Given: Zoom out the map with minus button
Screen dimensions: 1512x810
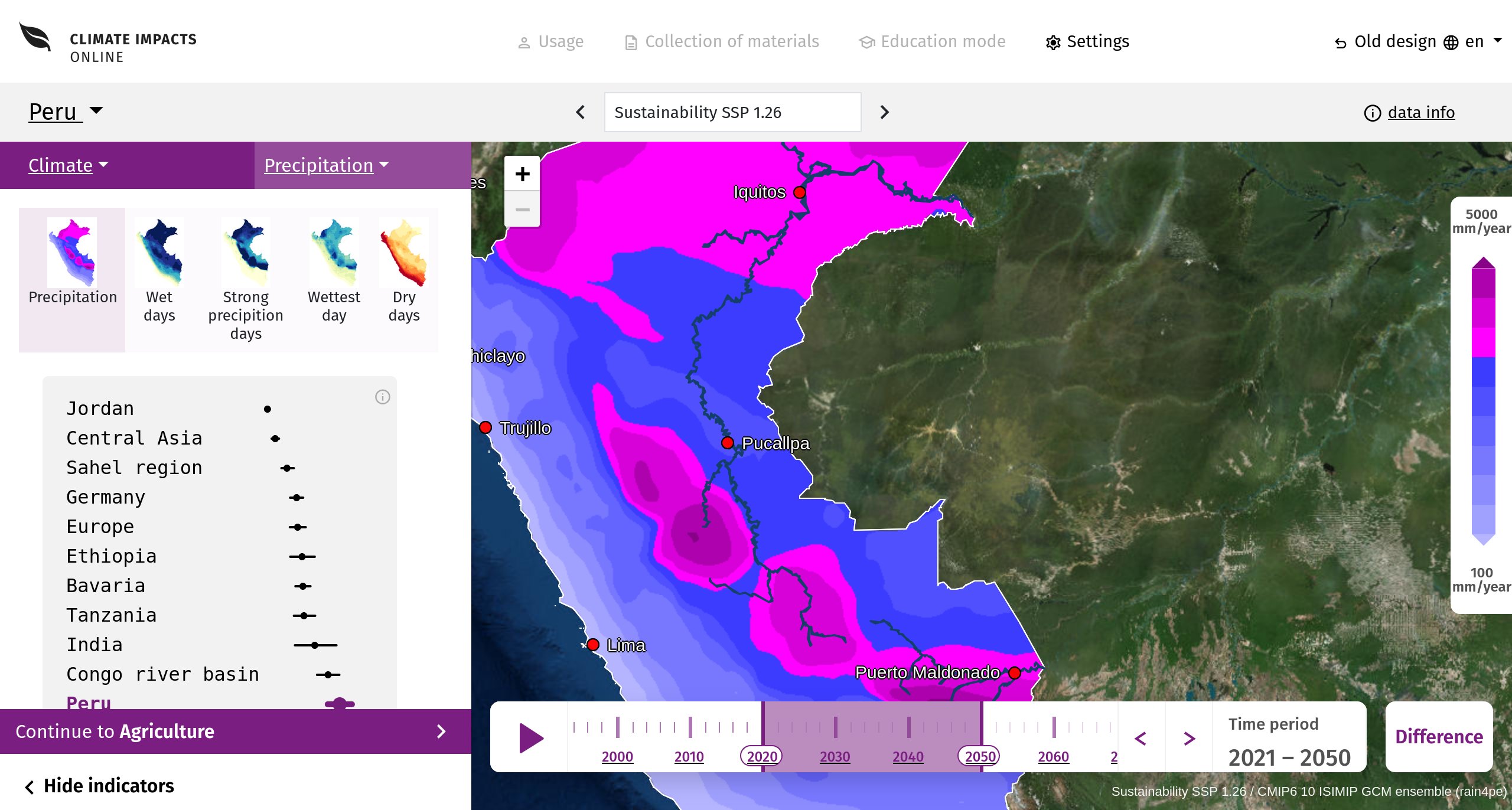Looking at the screenshot, I should pyautogui.click(x=522, y=209).
